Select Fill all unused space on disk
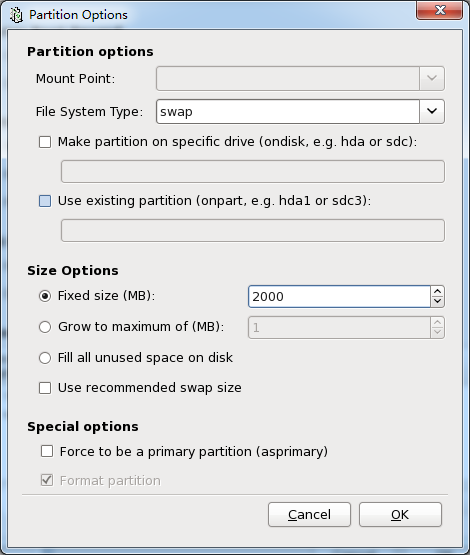Screen dimensions: 470x555 [45, 358]
